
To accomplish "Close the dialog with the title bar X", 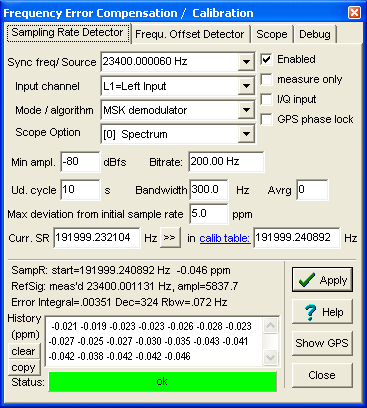I will click(x=354, y=13).
